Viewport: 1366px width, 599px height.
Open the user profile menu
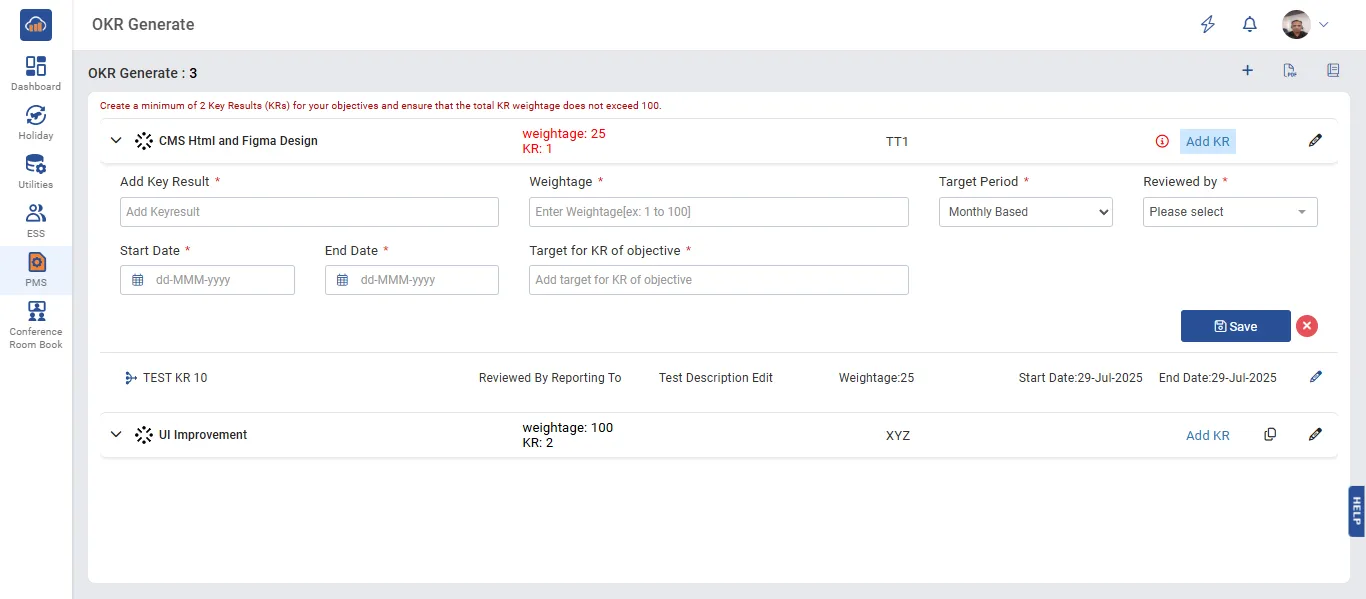(1306, 25)
